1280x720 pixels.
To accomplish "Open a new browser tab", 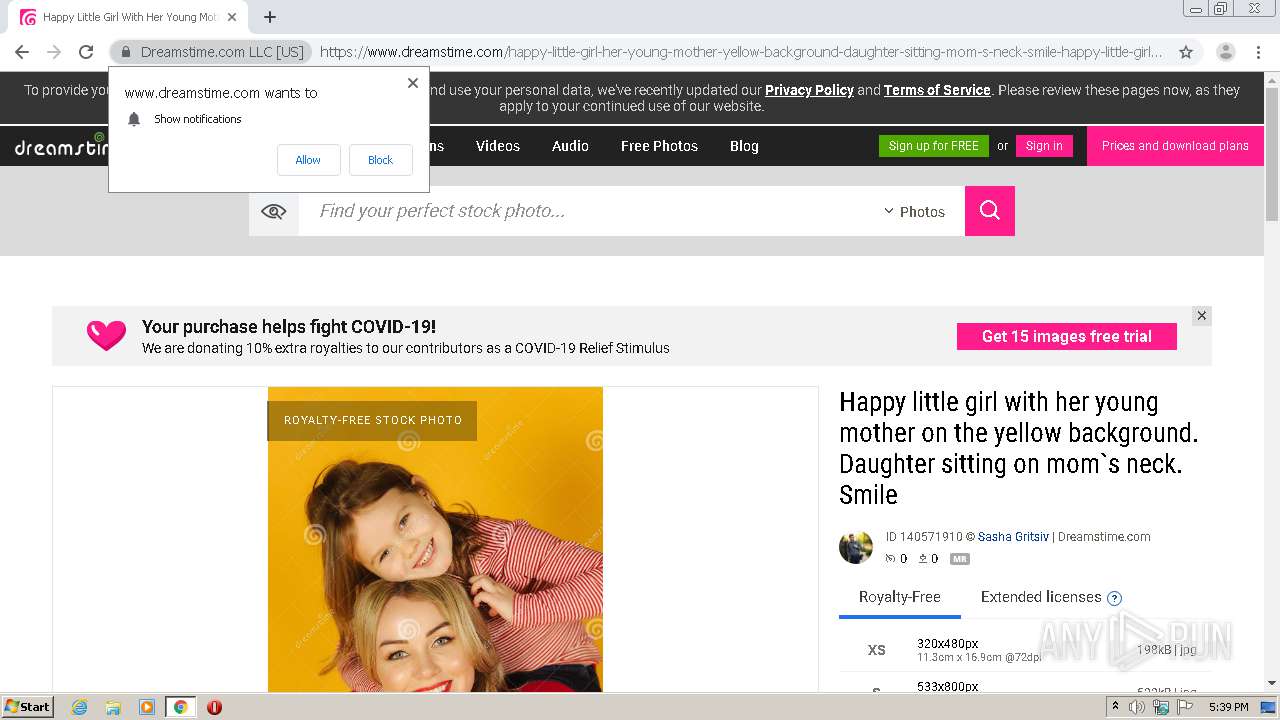I will (x=270, y=17).
